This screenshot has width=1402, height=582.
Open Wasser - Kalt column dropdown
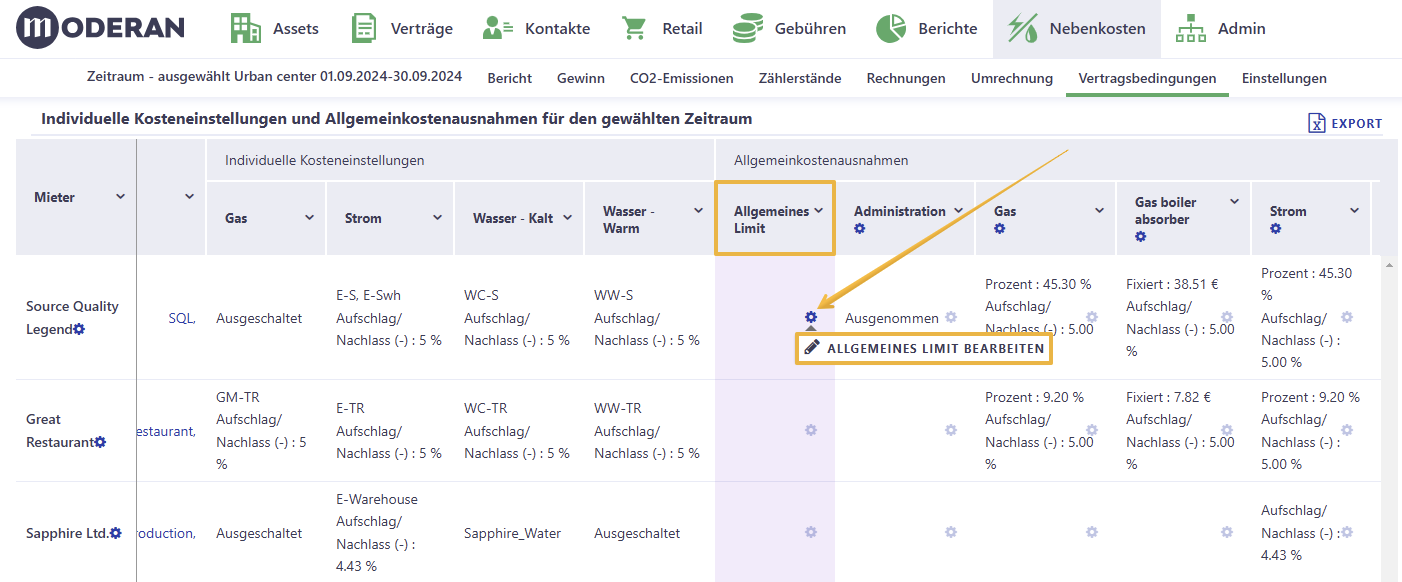(567, 217)
